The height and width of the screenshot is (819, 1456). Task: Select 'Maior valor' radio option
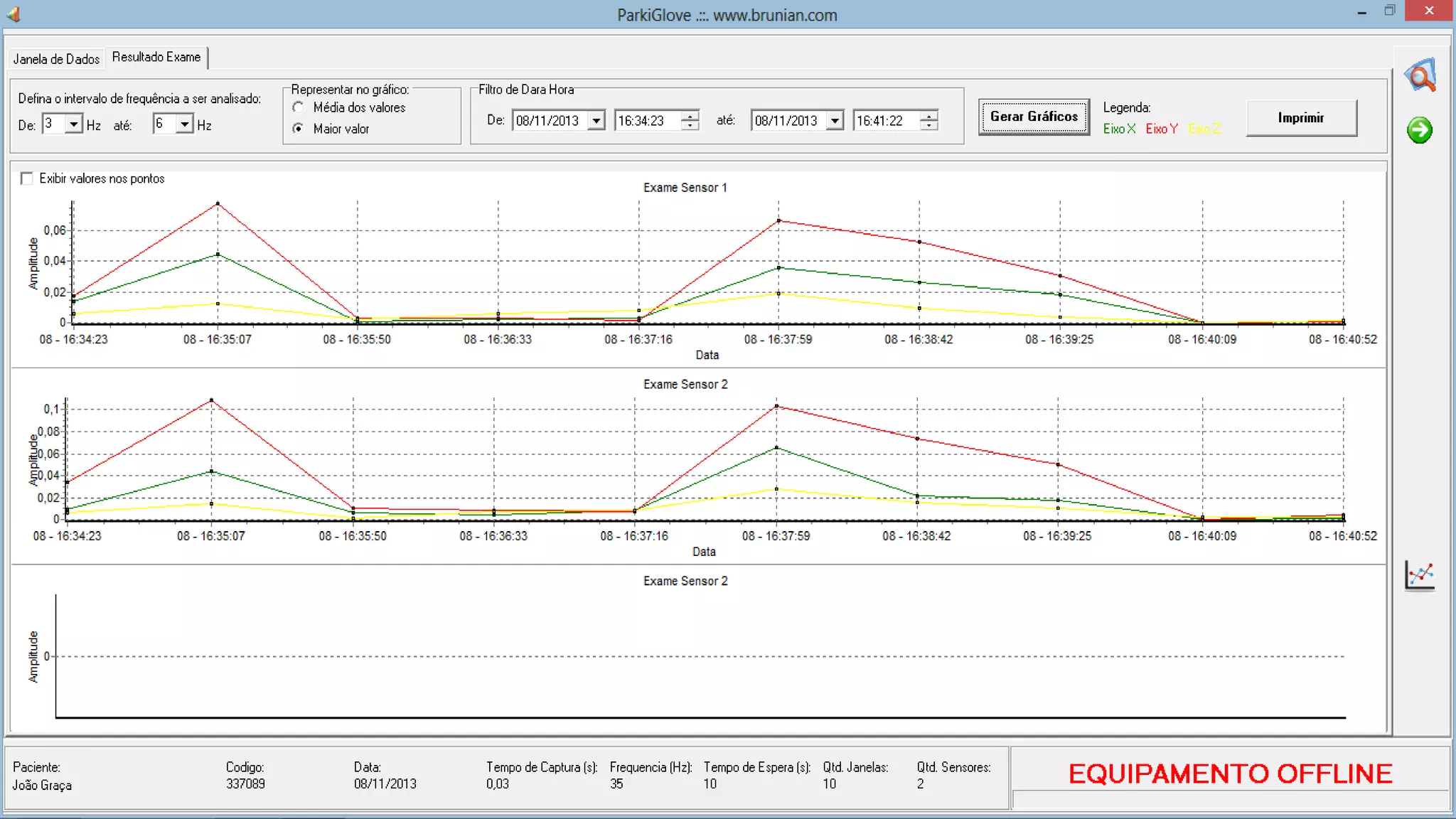(299, 129)
